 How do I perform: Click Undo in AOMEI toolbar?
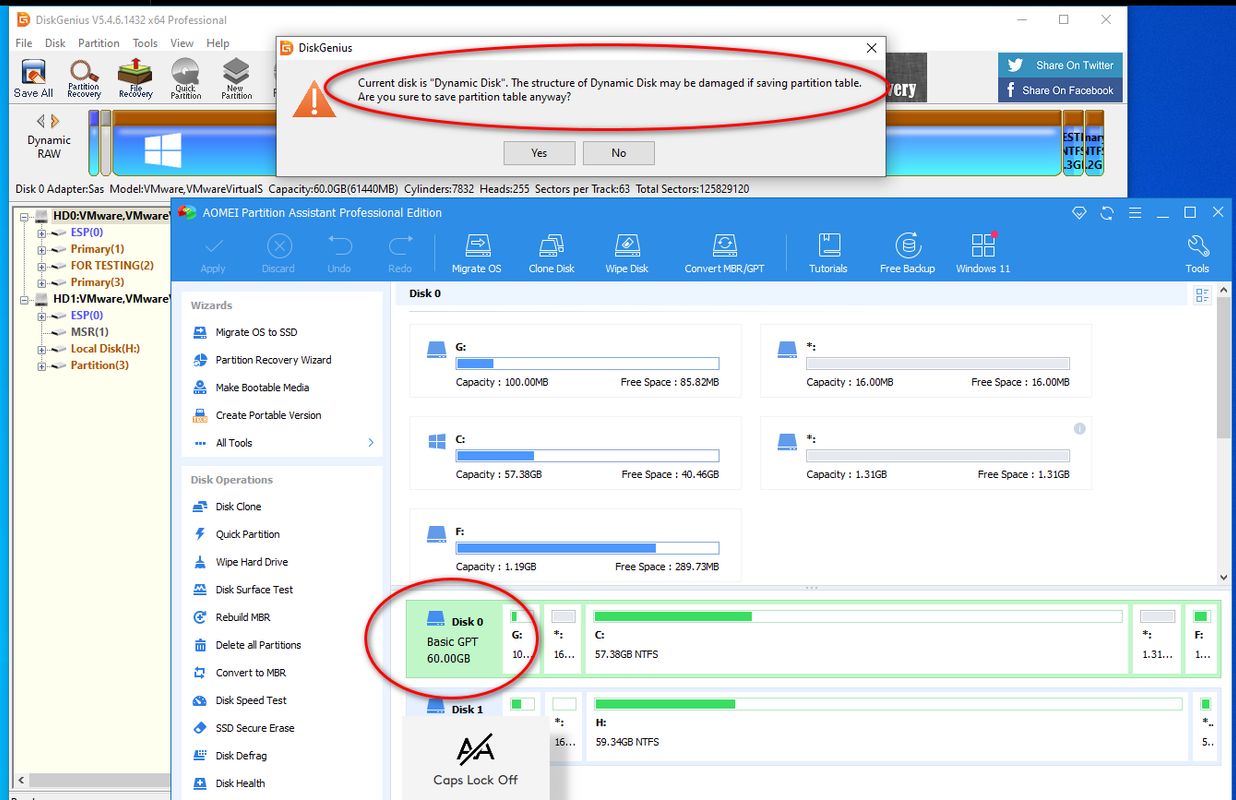(339, 254)
